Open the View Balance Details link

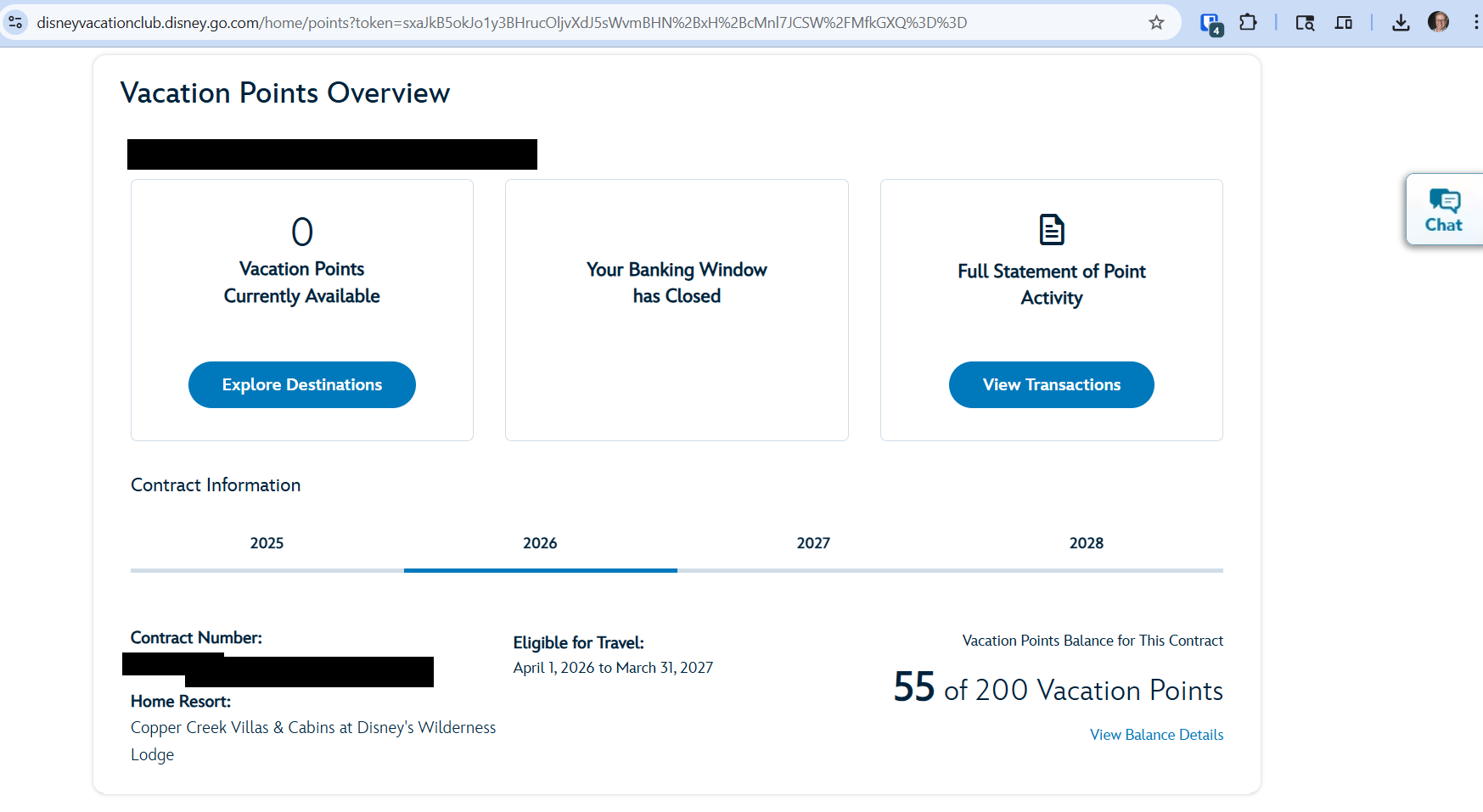pyautogui.click(x=1156, y=735)
